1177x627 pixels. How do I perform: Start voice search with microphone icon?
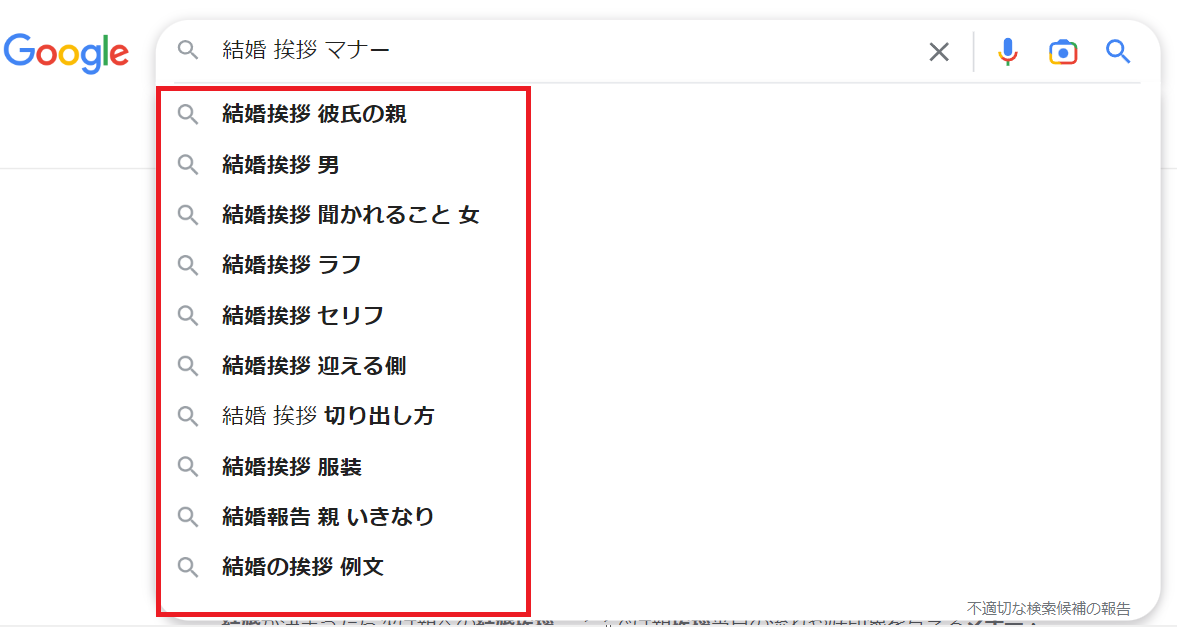pyautogui.click(x=1007, y=52)
